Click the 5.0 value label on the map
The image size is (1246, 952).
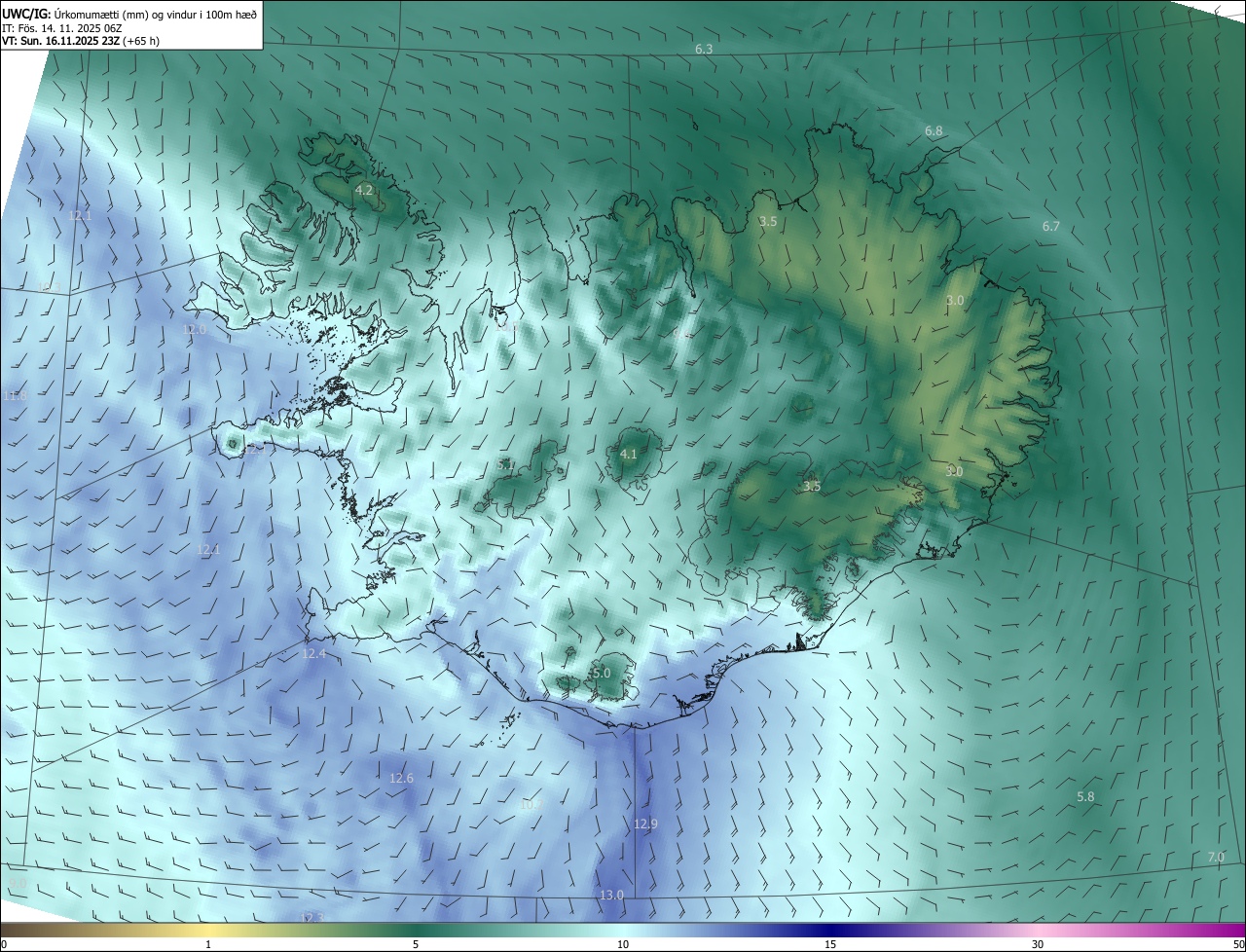(x=602, y=673)
